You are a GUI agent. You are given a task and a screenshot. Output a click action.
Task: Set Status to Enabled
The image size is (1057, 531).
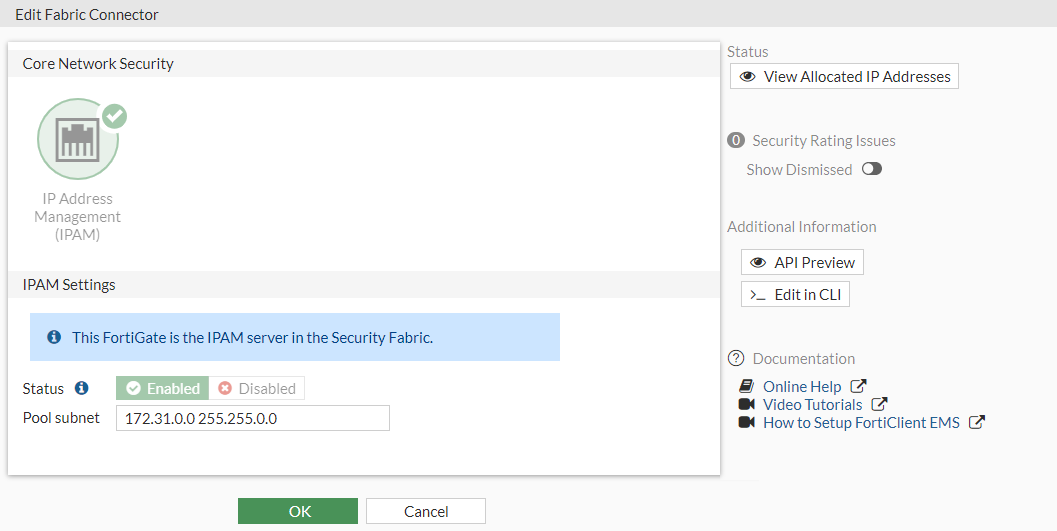click(x=162, y=388)
